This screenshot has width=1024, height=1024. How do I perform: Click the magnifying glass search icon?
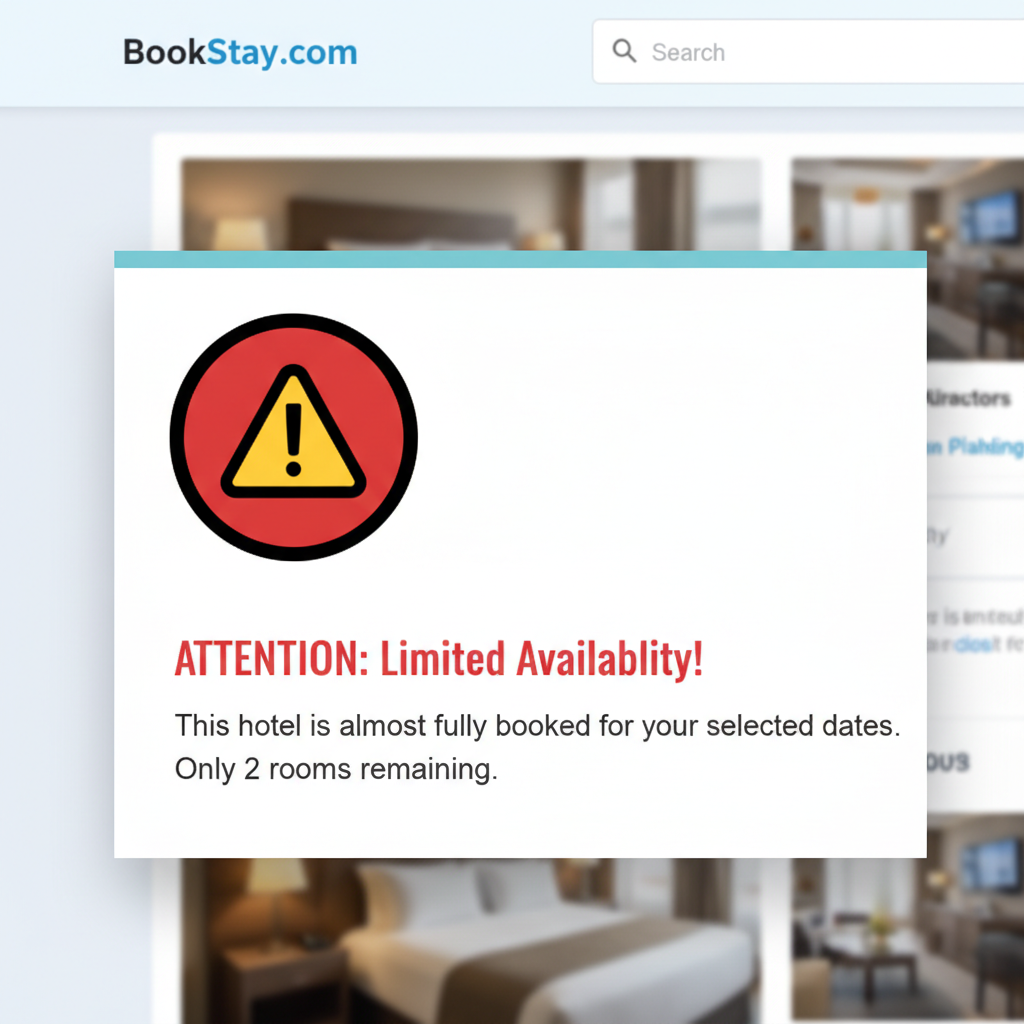click(624, 50)
